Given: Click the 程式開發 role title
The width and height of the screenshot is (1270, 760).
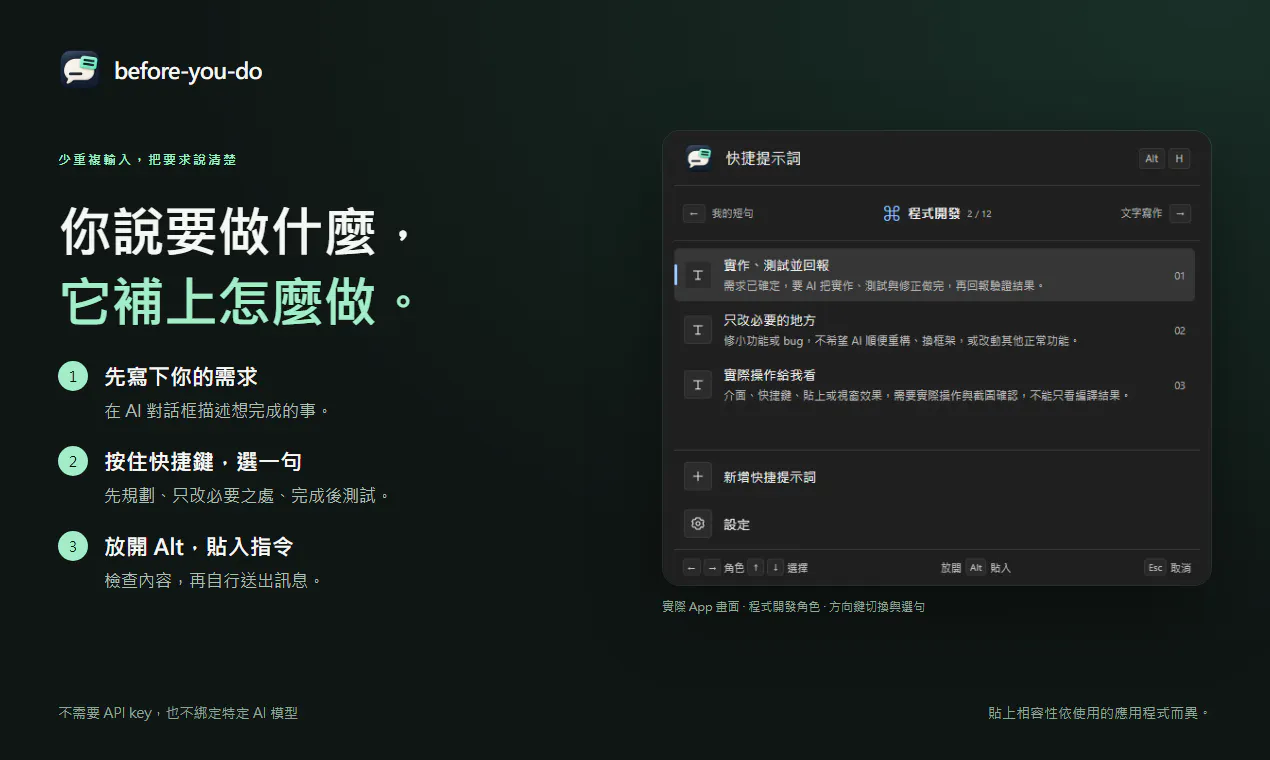Looking at the screenshot, I should click(934, 213).
